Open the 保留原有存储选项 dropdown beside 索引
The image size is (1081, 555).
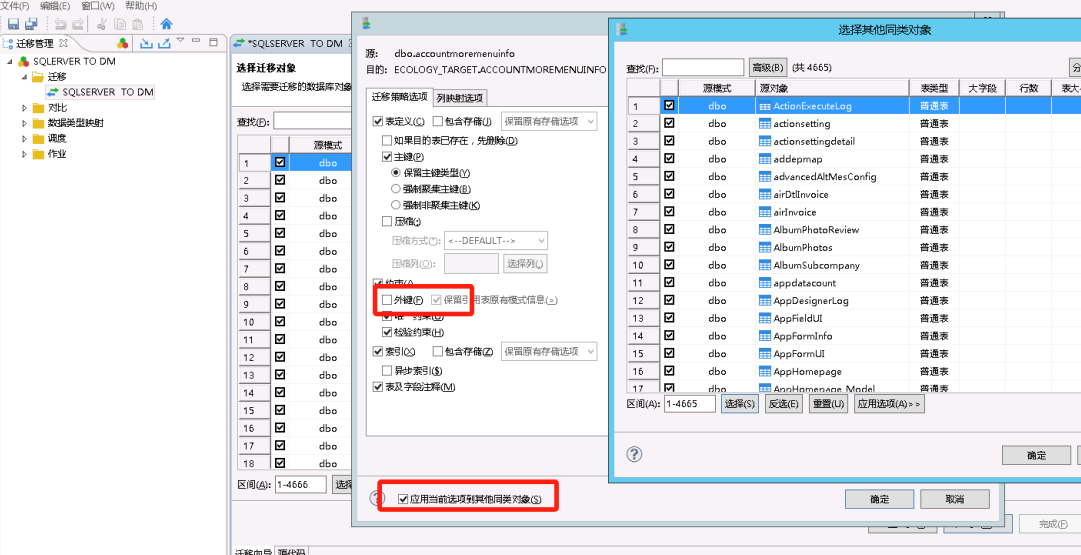point(549,352)
